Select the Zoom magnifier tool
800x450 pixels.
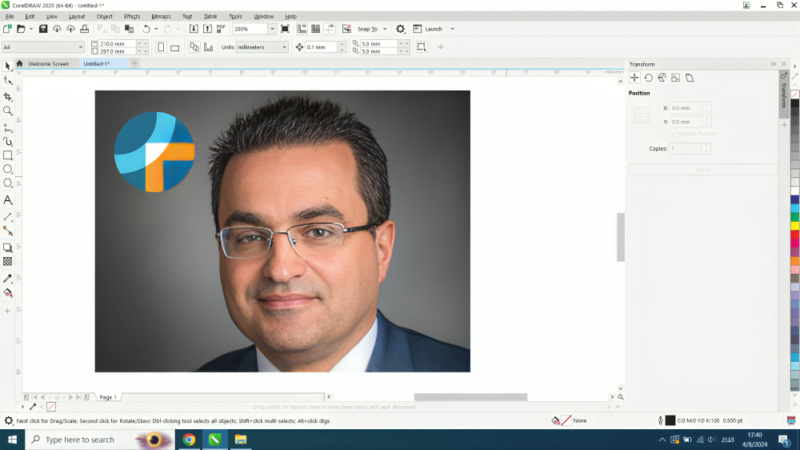[x=8, y=112]
